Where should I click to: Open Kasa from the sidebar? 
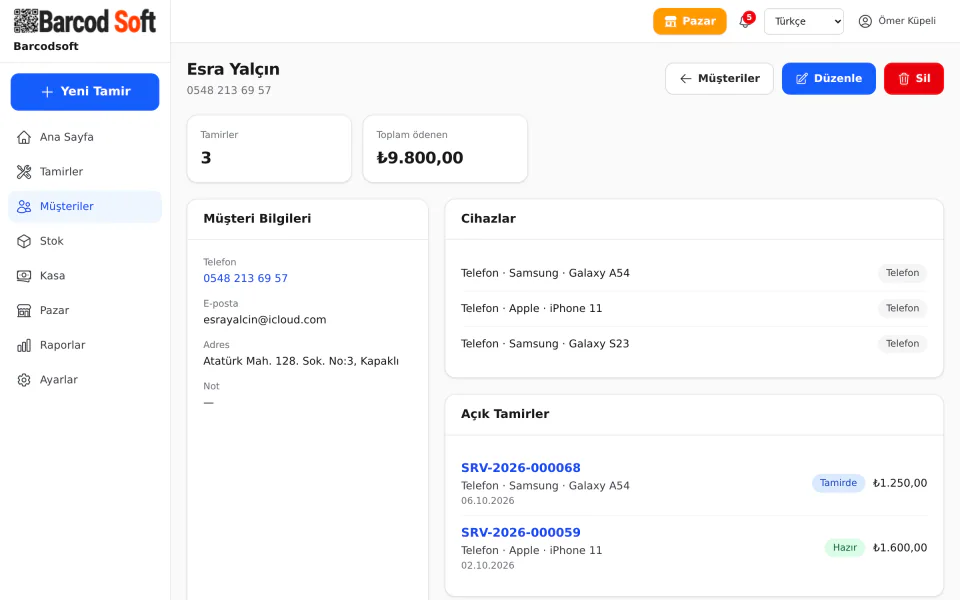point(85,276)
